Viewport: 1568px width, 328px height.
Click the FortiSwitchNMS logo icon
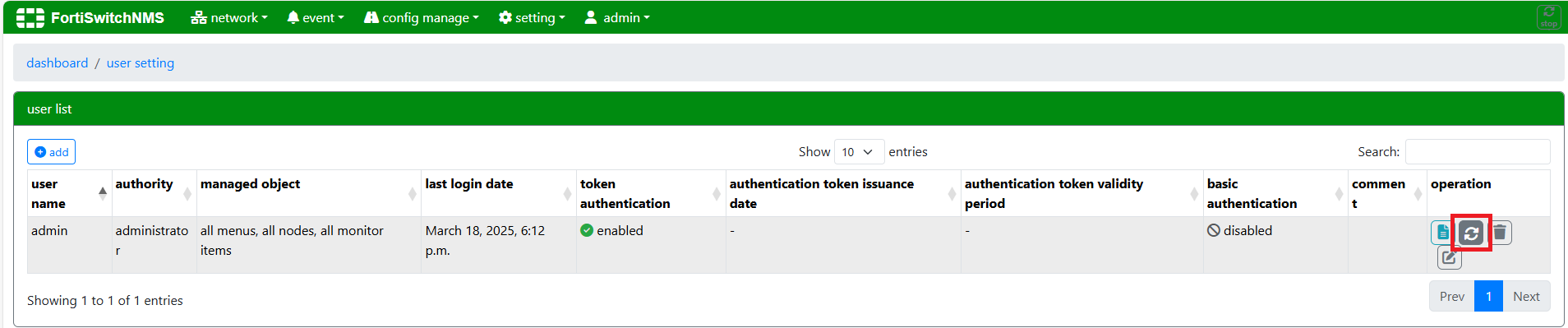pyautogui.click(x=30, y=17)
